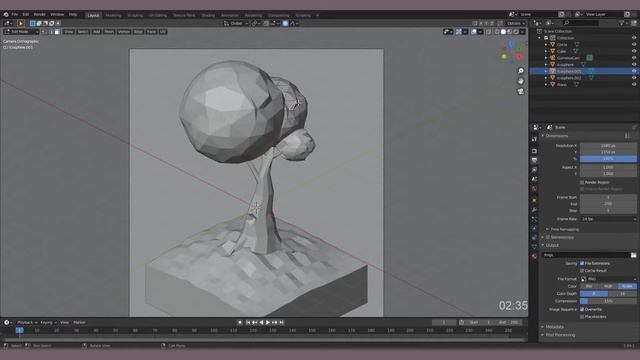Toggle the camera view icon

tap(520, 91)
